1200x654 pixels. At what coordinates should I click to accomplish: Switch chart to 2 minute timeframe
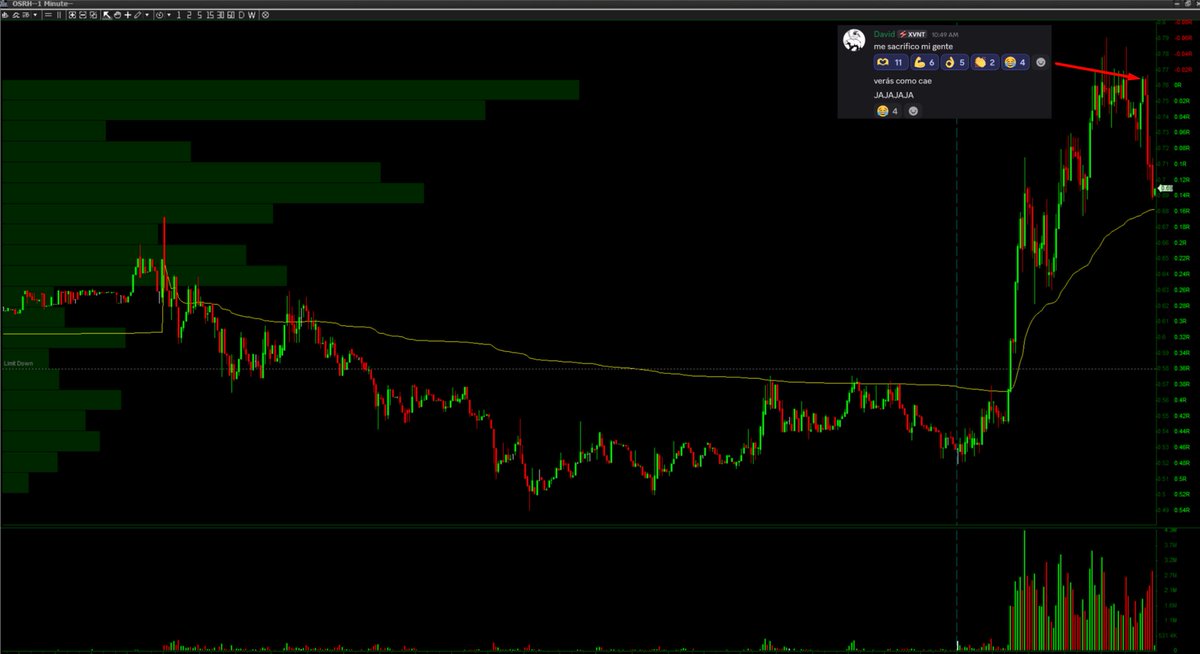click(189, 15)
